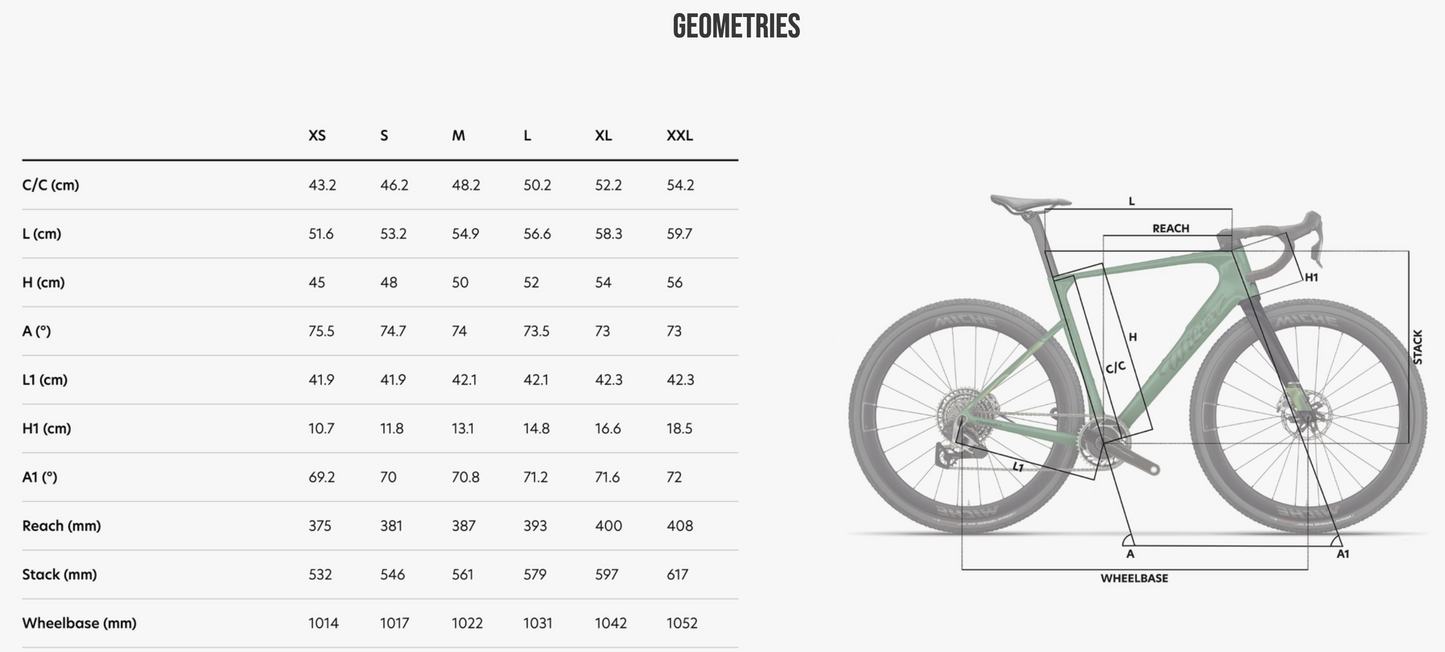
Task: Click the M size column header
Action: coord(458,136)
